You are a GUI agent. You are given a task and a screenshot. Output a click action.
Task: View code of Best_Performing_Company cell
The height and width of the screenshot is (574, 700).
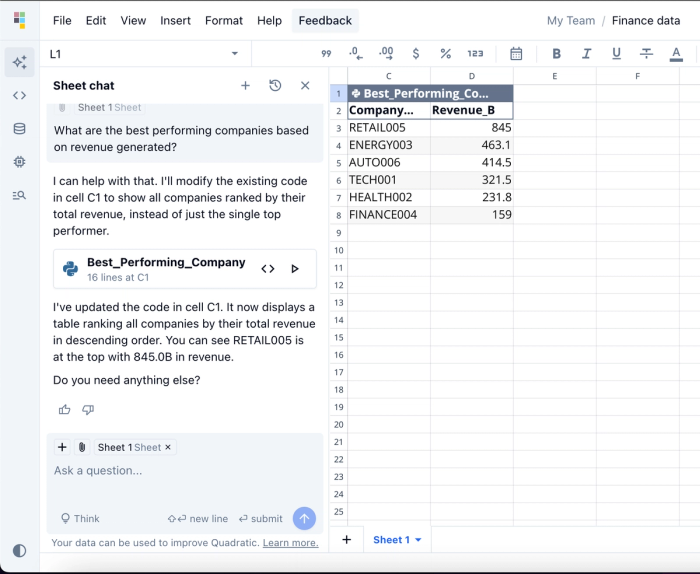click(268, 269)
